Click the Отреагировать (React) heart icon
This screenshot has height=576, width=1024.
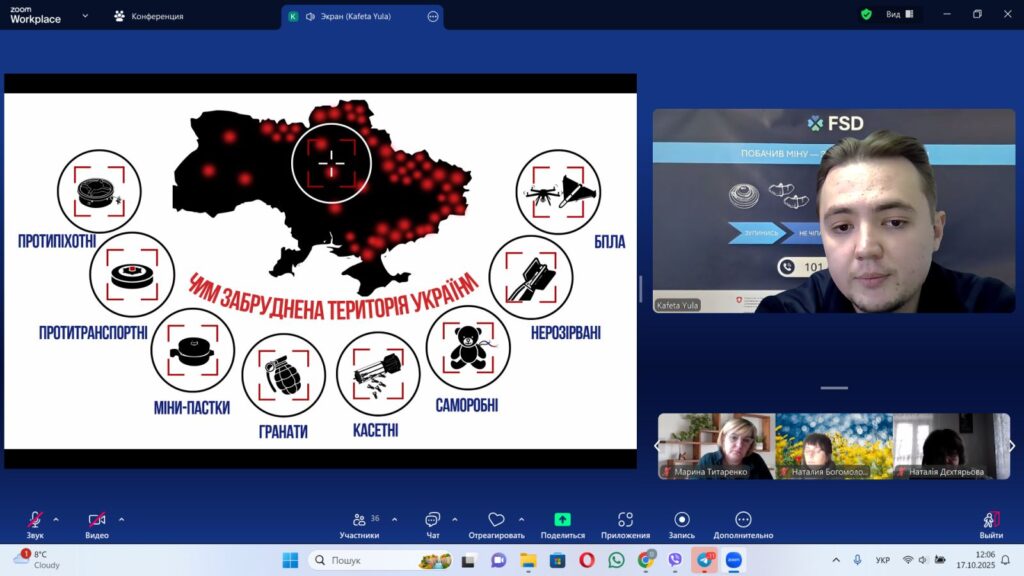click(x=496, y=521)
